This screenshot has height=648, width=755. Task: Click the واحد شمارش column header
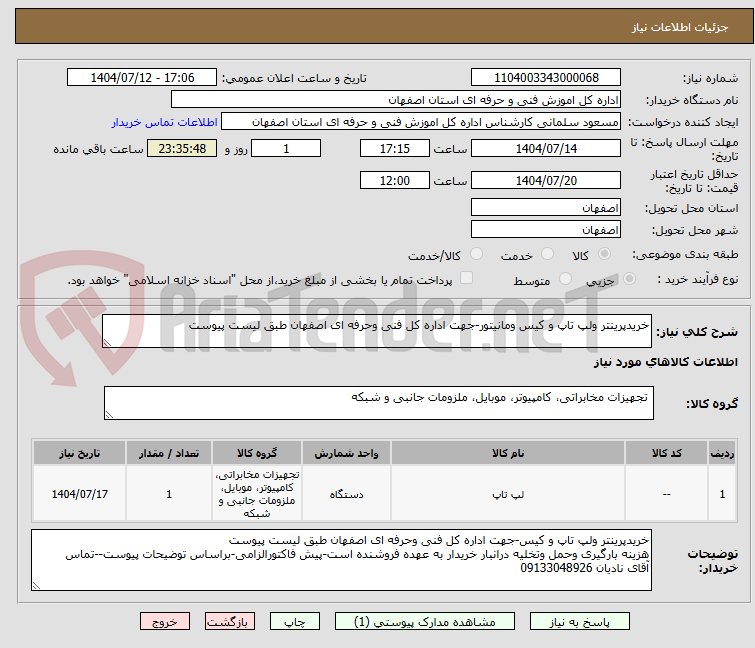[346, 453]
